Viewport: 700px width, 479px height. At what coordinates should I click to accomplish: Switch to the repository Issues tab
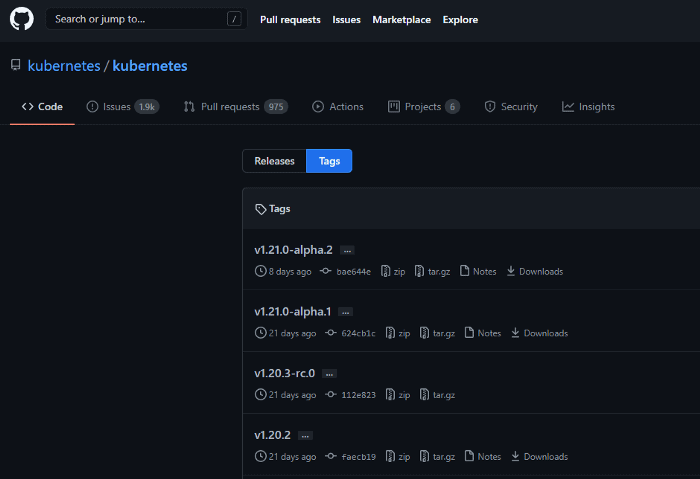click(122, 107)
